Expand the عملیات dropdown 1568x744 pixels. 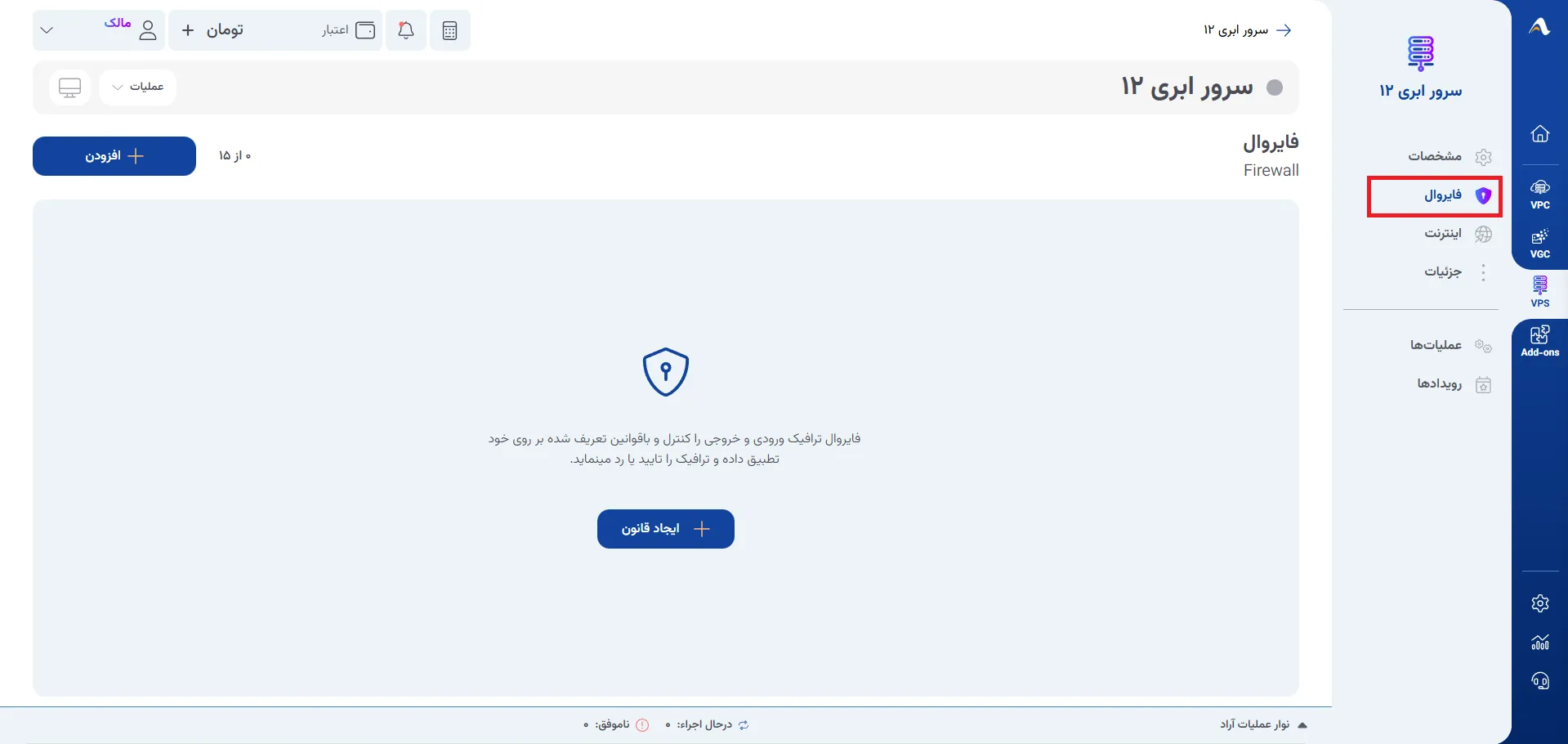tap(137, 87)
